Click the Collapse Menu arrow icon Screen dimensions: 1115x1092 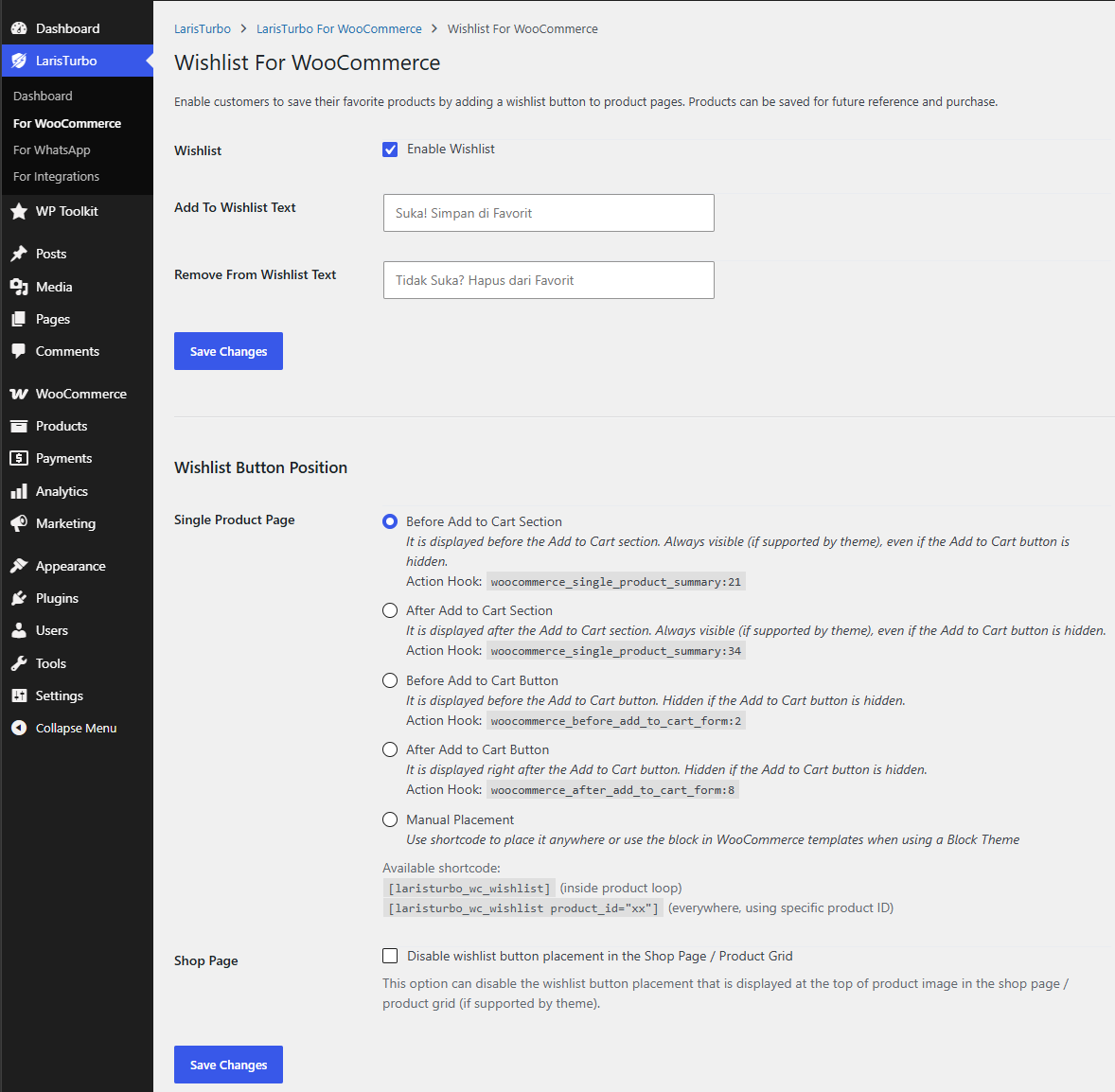click(19, 728)
